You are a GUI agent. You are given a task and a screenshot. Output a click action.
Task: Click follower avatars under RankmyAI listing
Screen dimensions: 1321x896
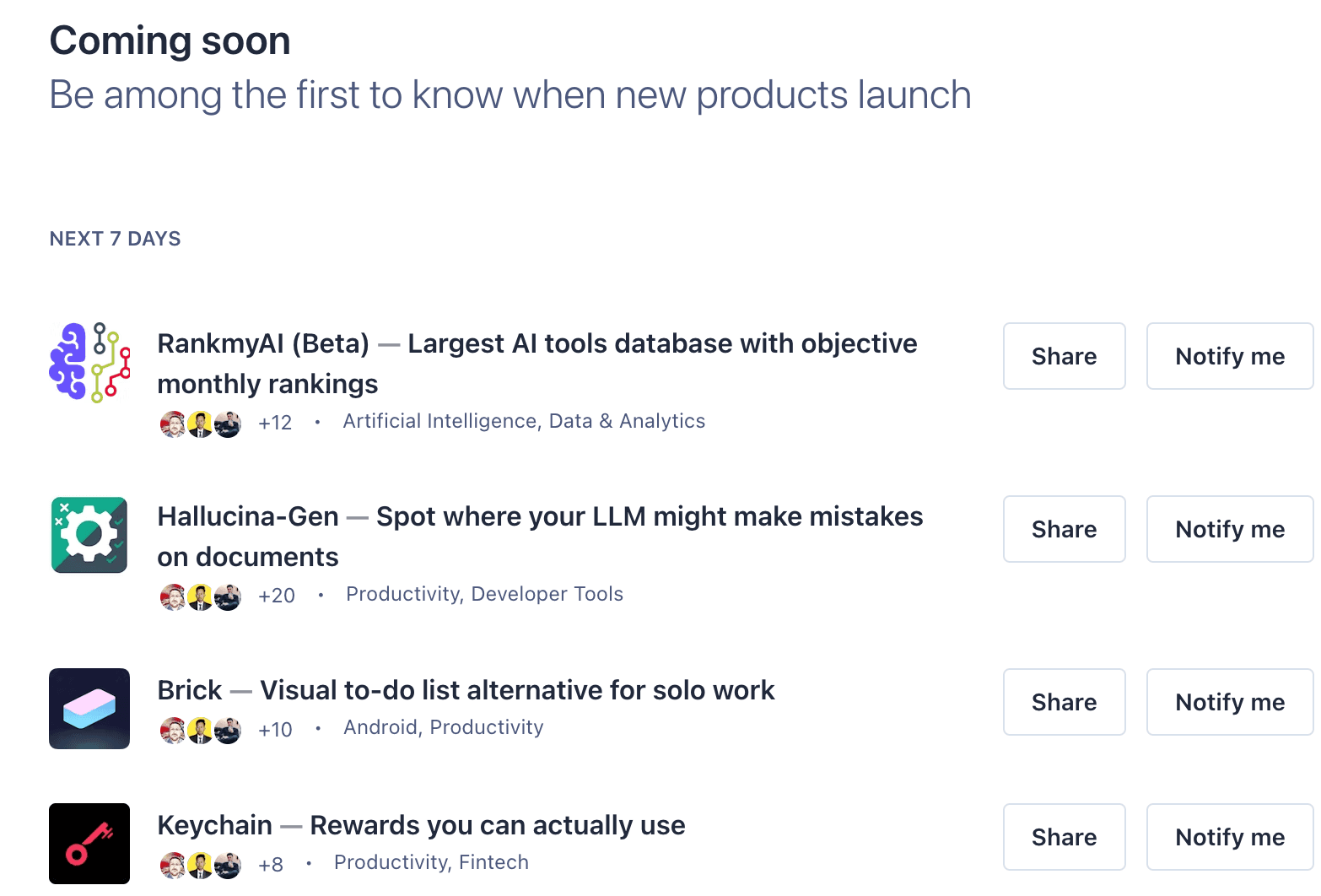(201, 424)
